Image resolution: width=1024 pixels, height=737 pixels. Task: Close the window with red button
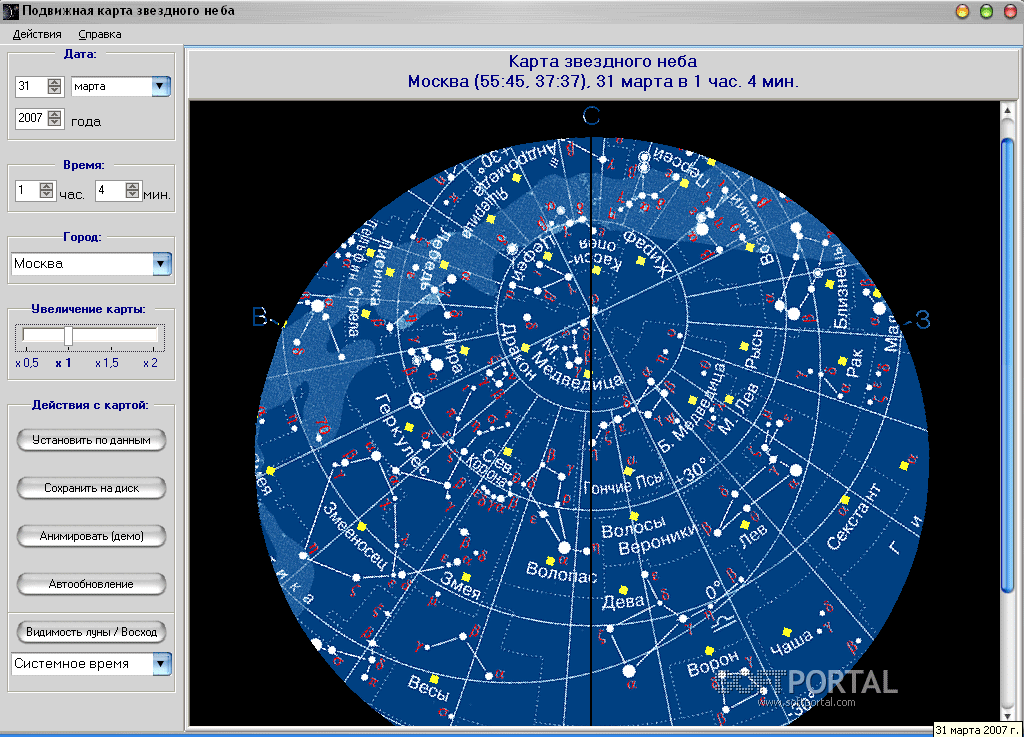tap(1010, 11)
